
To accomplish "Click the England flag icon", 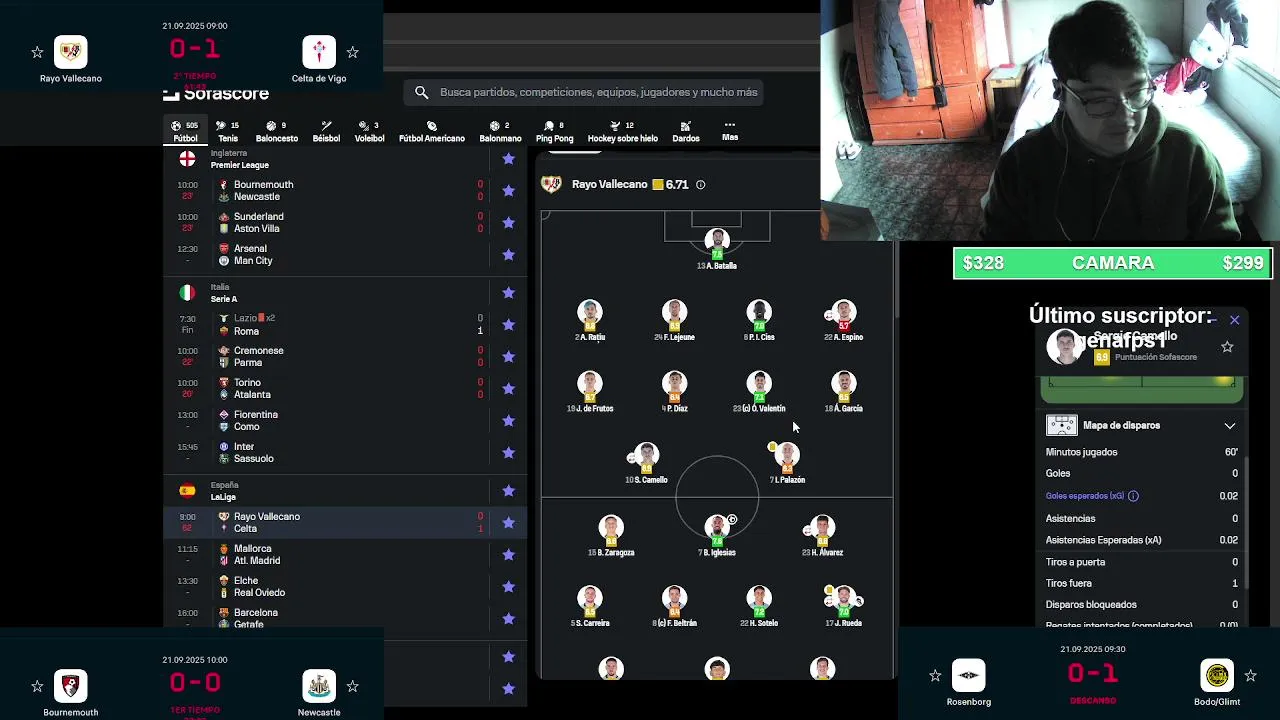I will [187, 159].
